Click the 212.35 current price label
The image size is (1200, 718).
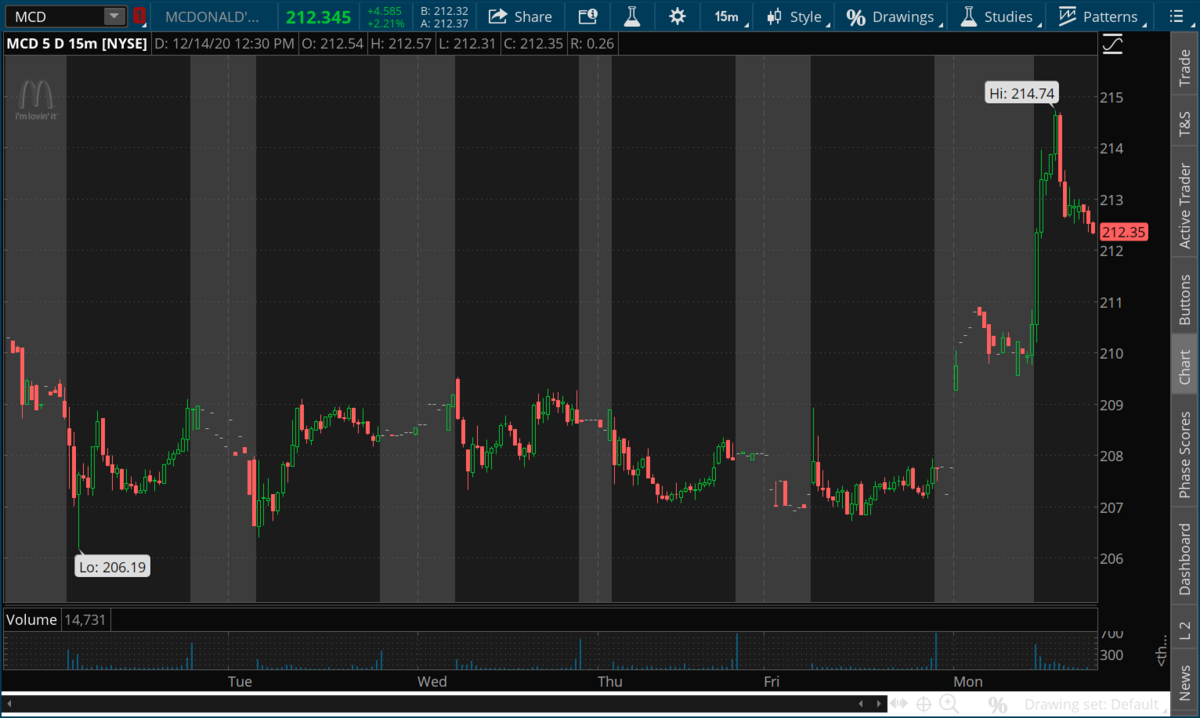click(1123, 232)
